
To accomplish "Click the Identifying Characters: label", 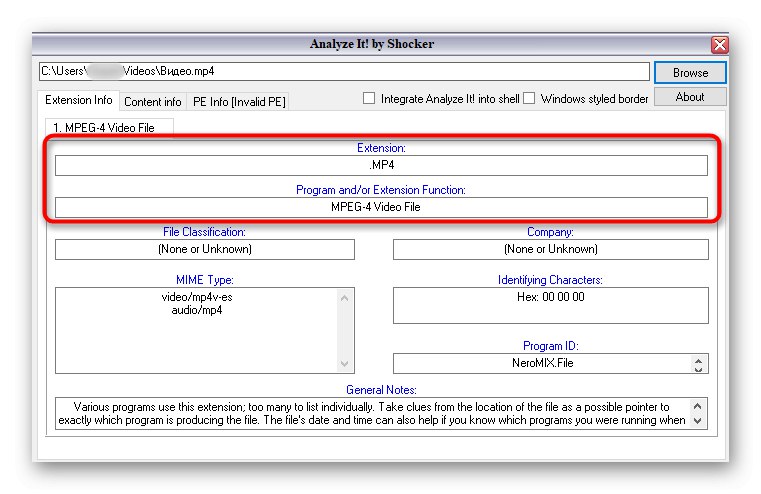I will point(550,280).
